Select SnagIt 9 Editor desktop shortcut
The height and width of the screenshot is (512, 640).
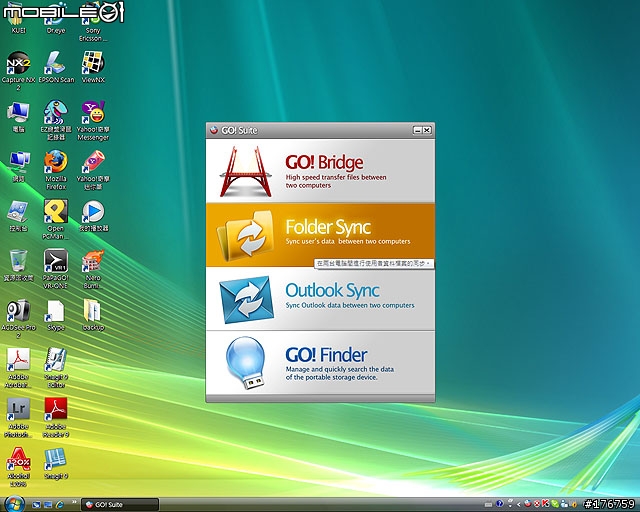coord(56,368)
